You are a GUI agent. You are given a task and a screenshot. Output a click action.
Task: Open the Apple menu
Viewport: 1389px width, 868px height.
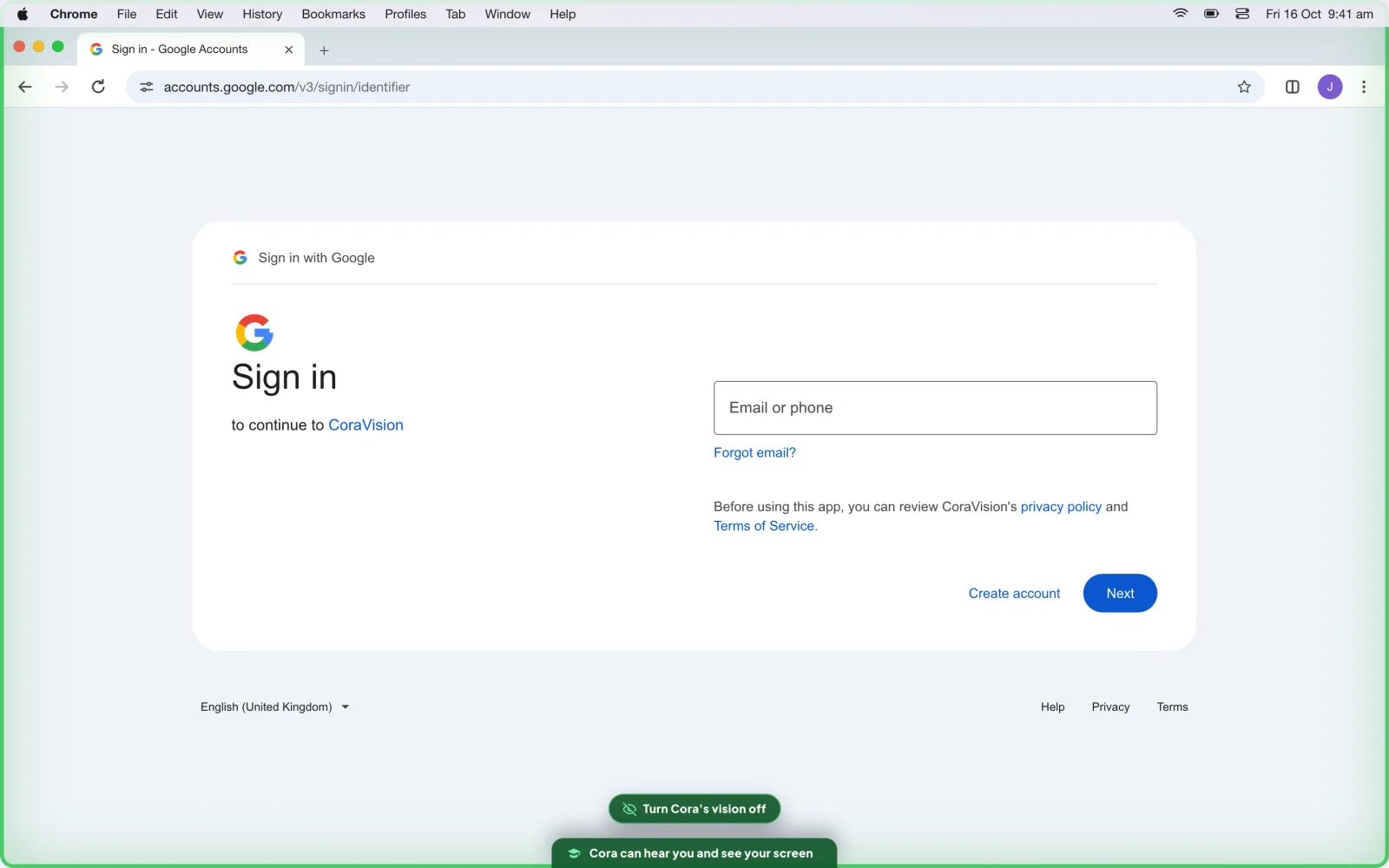pyautogui.click(x=23, y=14)
